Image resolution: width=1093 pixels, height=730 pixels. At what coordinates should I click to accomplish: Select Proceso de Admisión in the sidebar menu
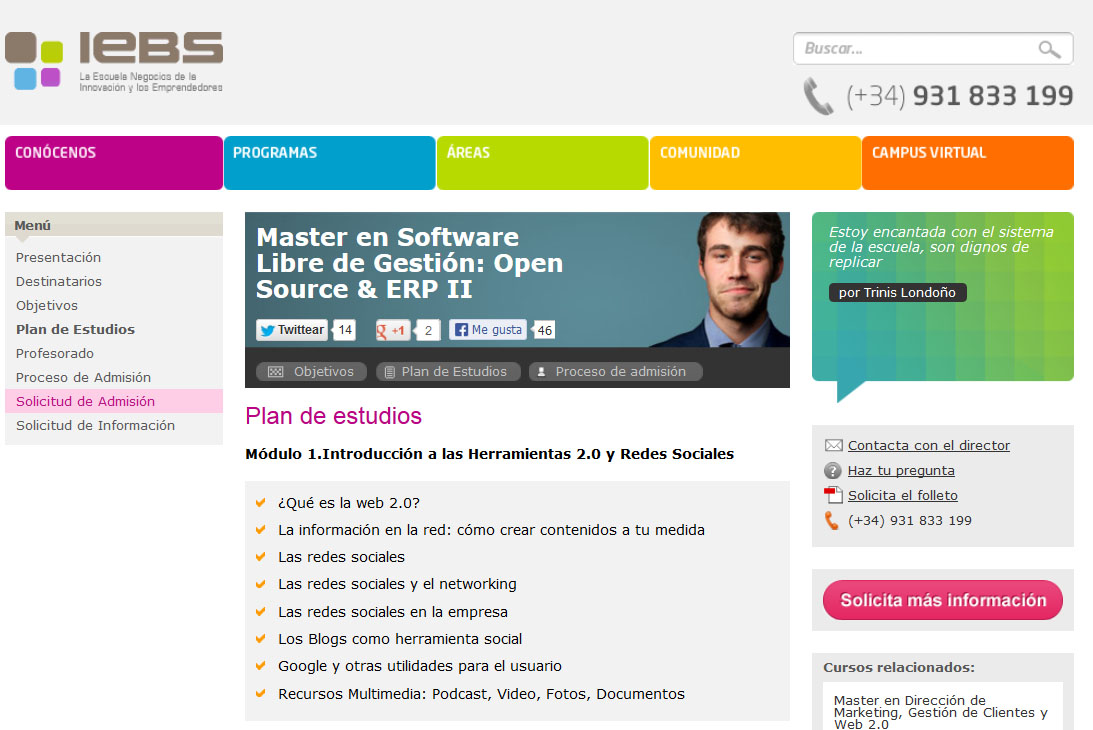coord(83,377)
